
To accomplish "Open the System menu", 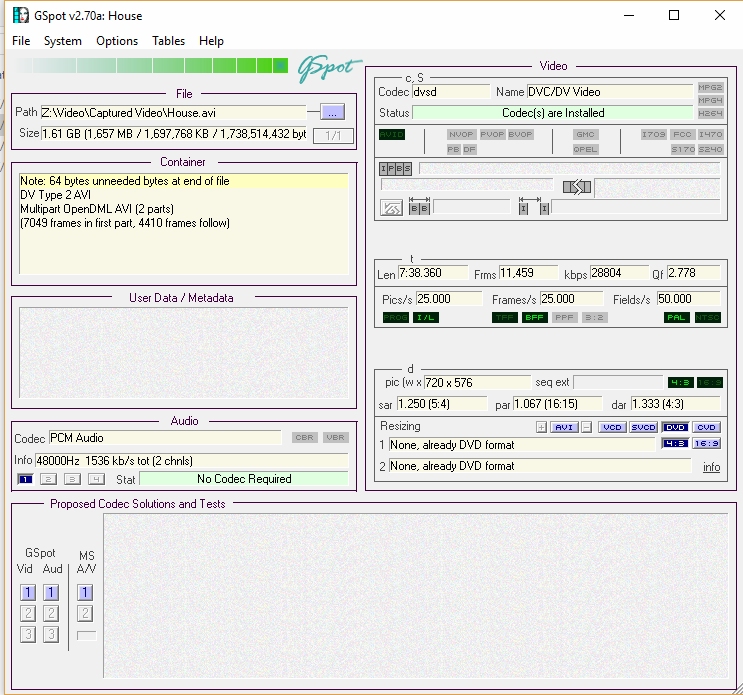I will point(63,41).
